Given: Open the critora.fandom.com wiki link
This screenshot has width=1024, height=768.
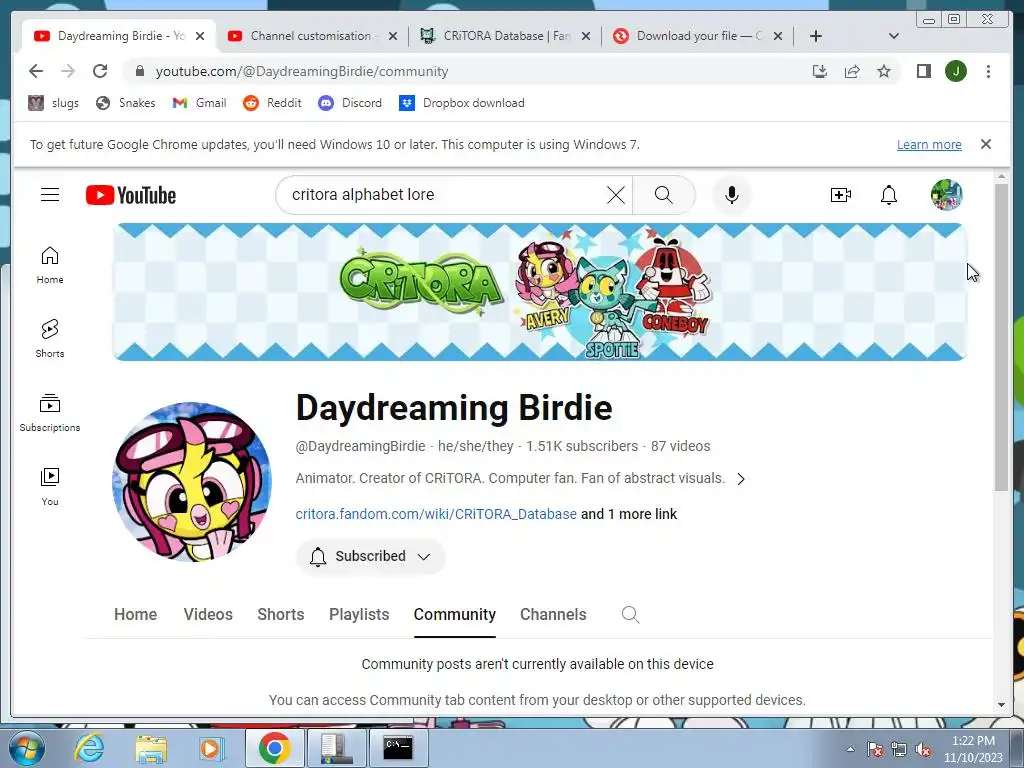Looking at the screenshot, I should 436,514.
